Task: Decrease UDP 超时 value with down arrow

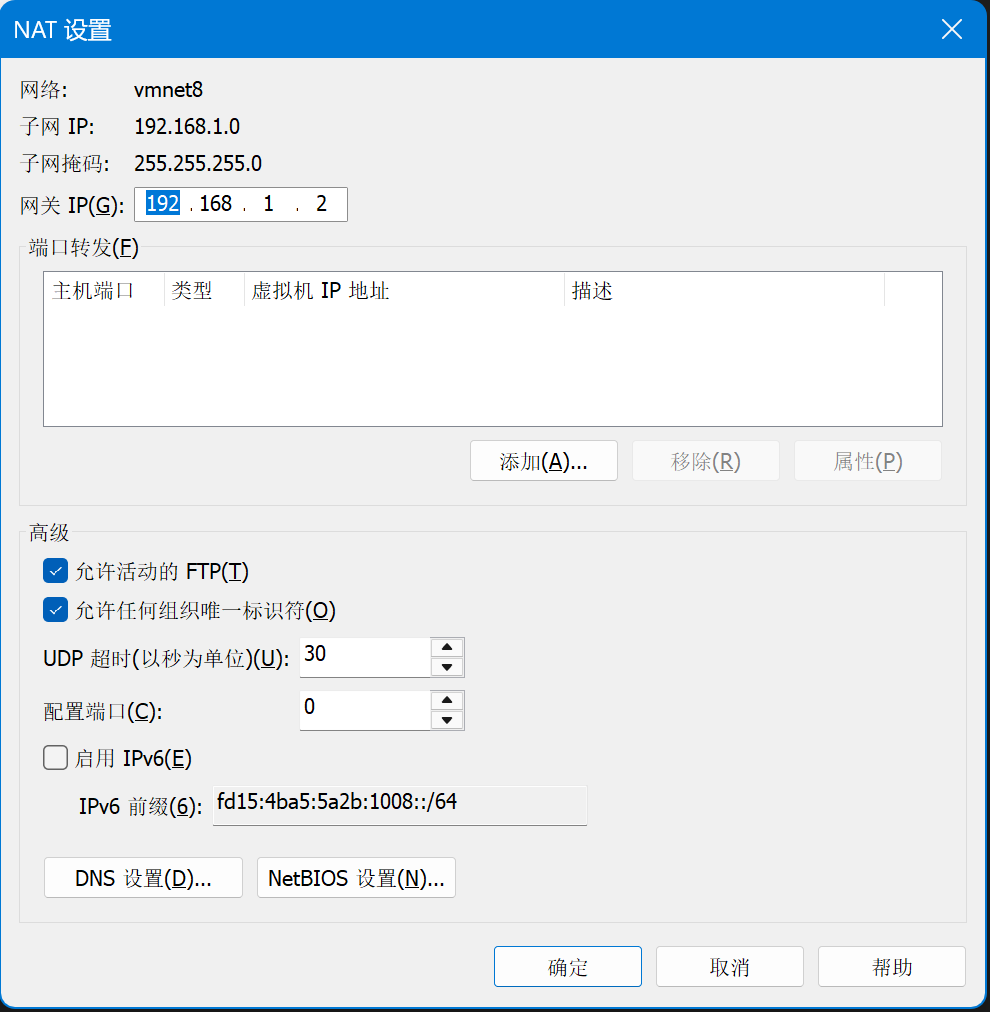Action: (447, 668)
